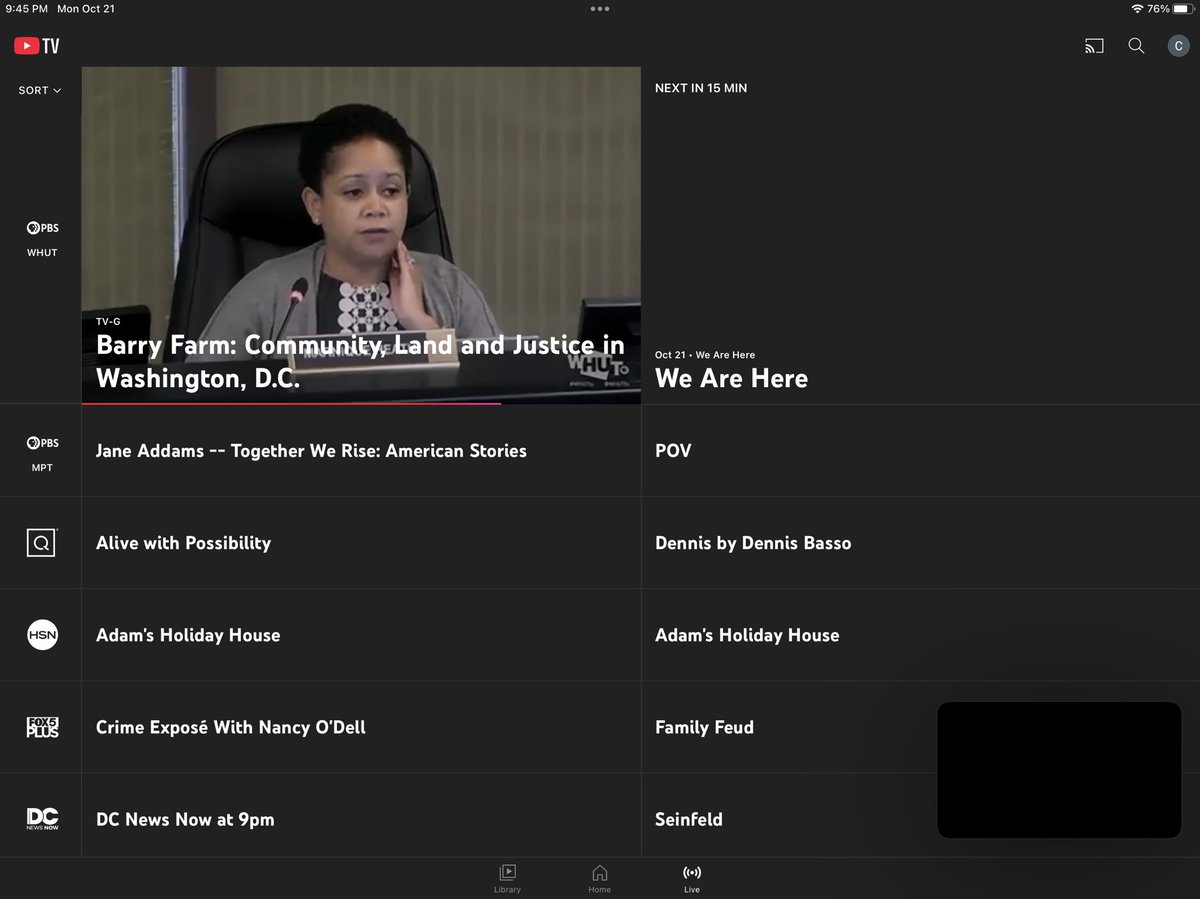Open the upcoming POV program
Screen dimensions: 1200x899
[x=673, y=451]
